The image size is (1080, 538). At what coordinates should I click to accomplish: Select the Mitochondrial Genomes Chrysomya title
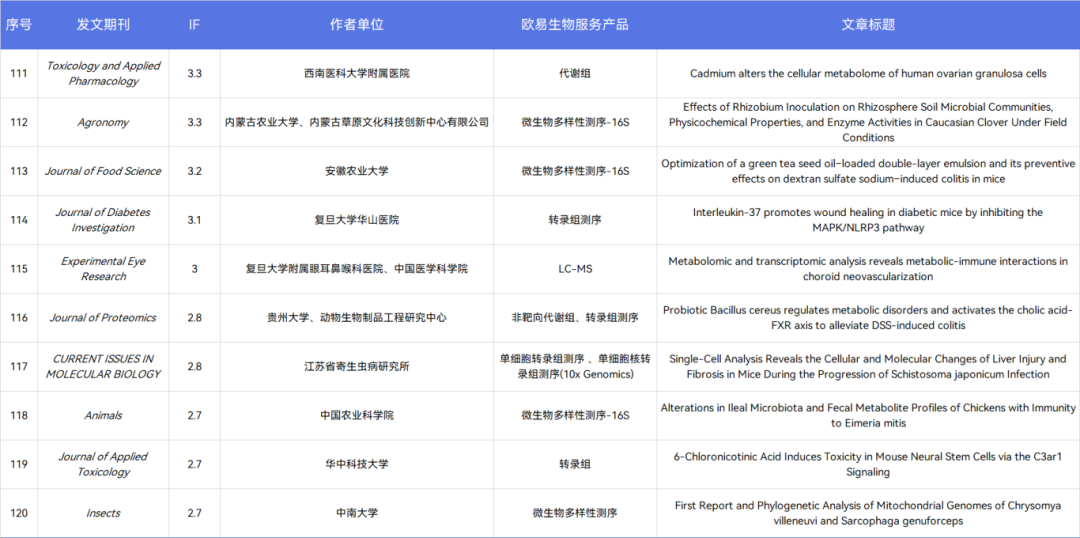coord(869,513)
